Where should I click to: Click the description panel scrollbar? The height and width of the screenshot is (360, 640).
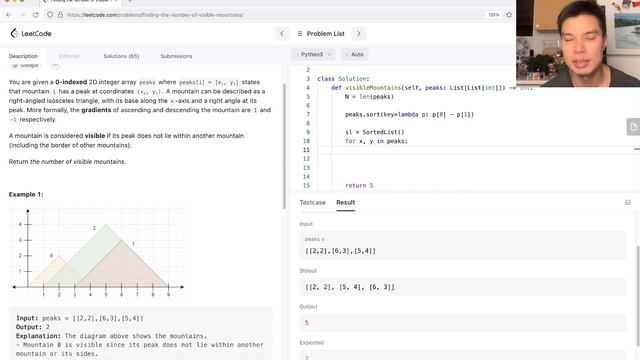click(284, 146)
